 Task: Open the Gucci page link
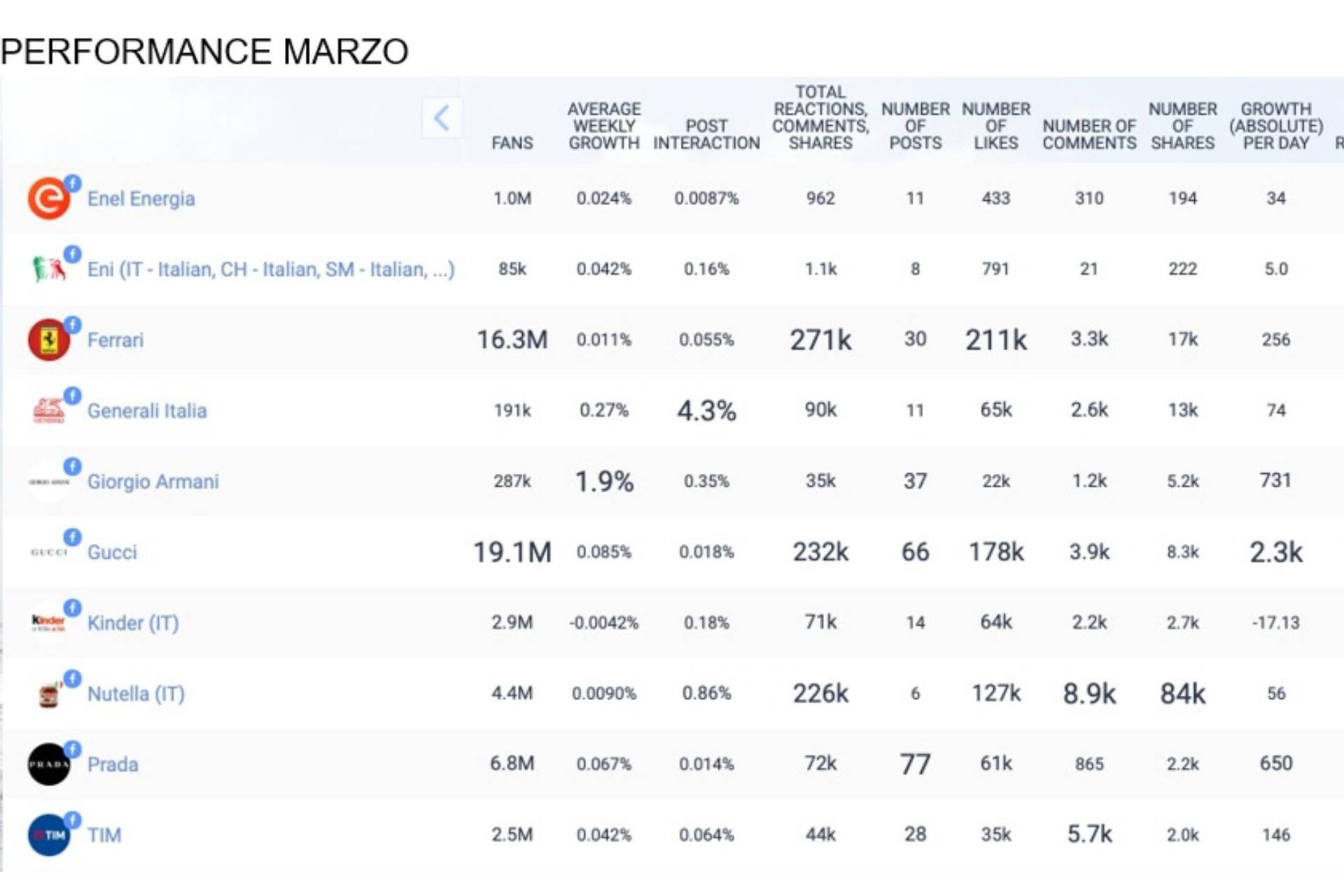(x=112, y=552)
